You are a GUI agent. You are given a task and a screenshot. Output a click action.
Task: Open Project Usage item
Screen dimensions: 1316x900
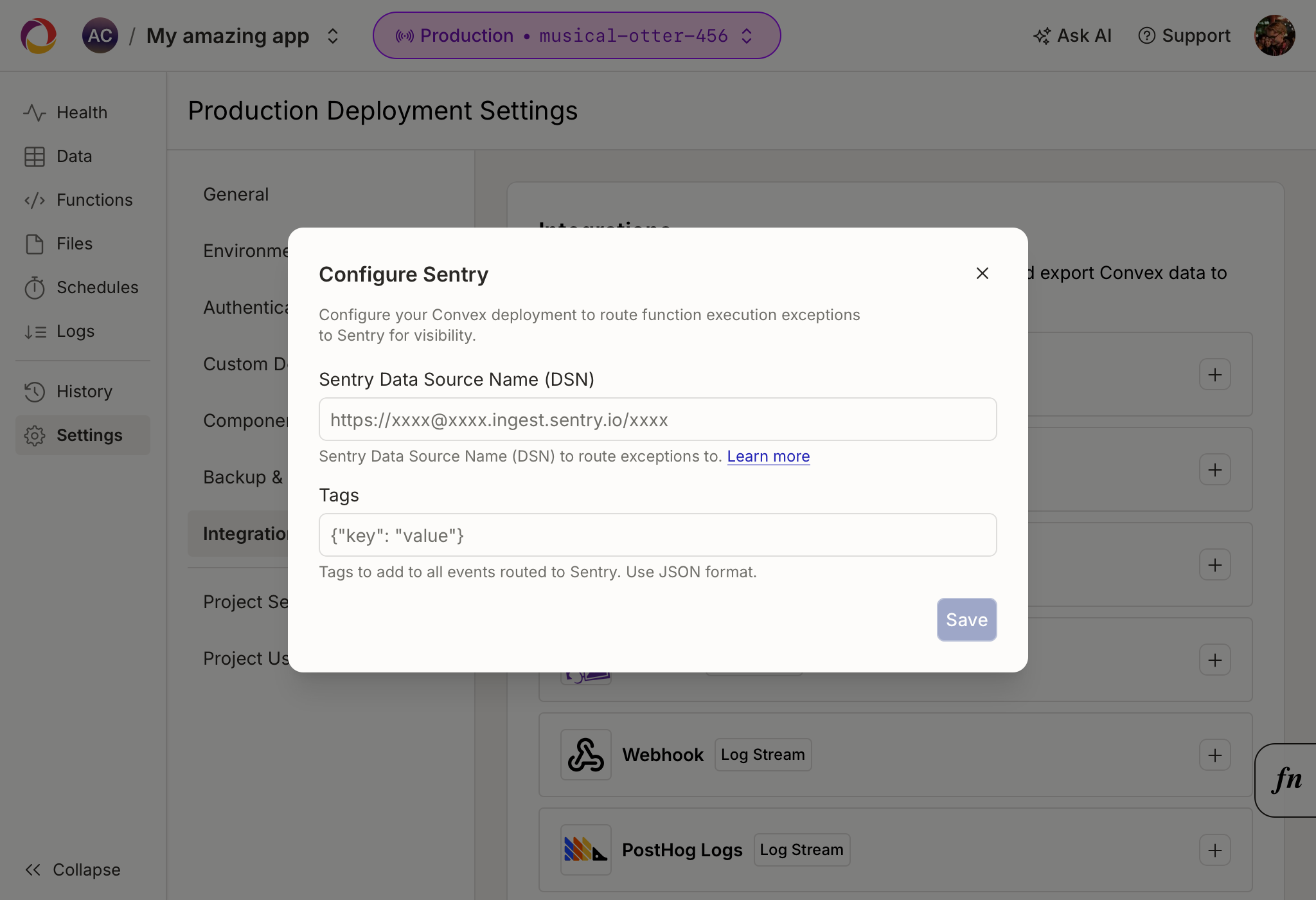click(x=245, y=658)
